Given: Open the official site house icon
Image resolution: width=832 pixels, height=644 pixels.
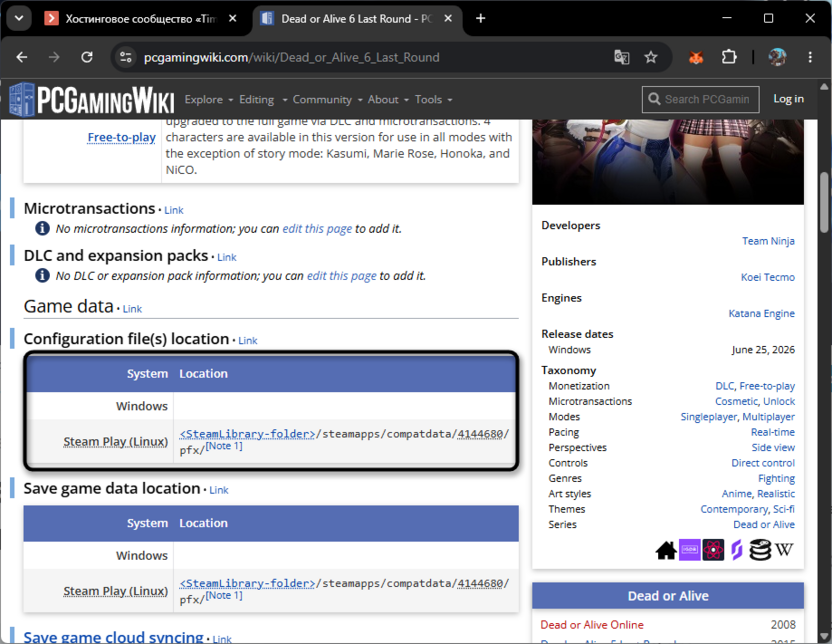Looking at the screenshot, I should click(666, 550).
